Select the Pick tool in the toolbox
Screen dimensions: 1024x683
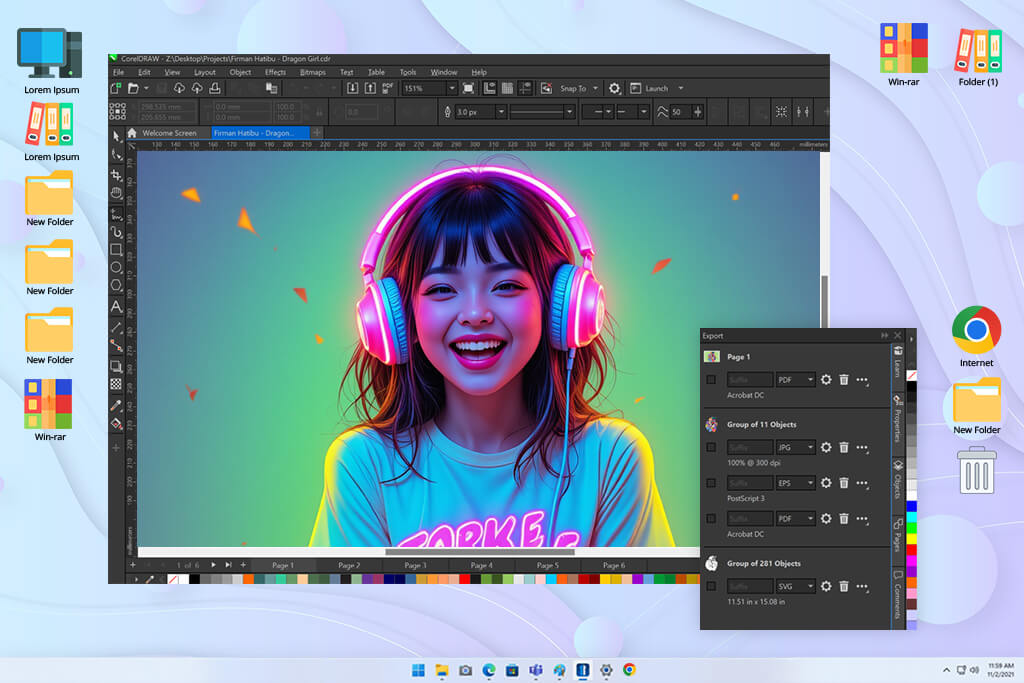(x=117, y=136)
